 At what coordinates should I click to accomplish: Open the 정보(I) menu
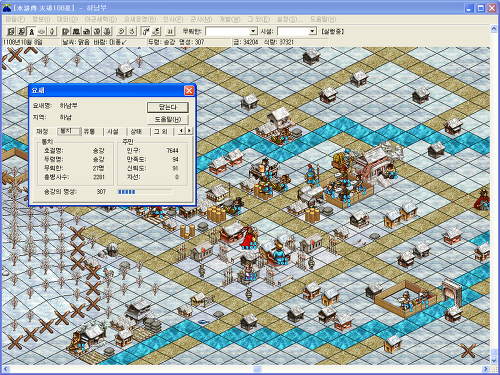41,19
